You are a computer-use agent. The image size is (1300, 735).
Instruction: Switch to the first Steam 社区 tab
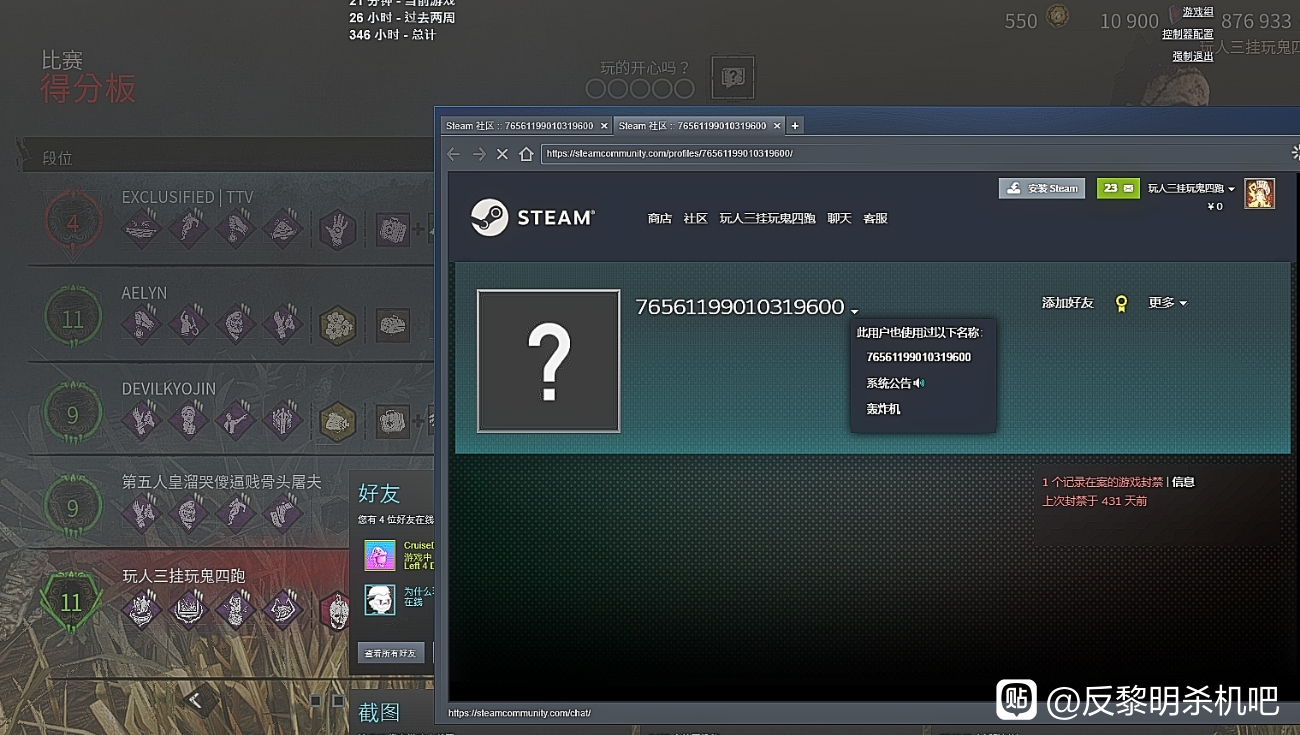tap(519, 126)
